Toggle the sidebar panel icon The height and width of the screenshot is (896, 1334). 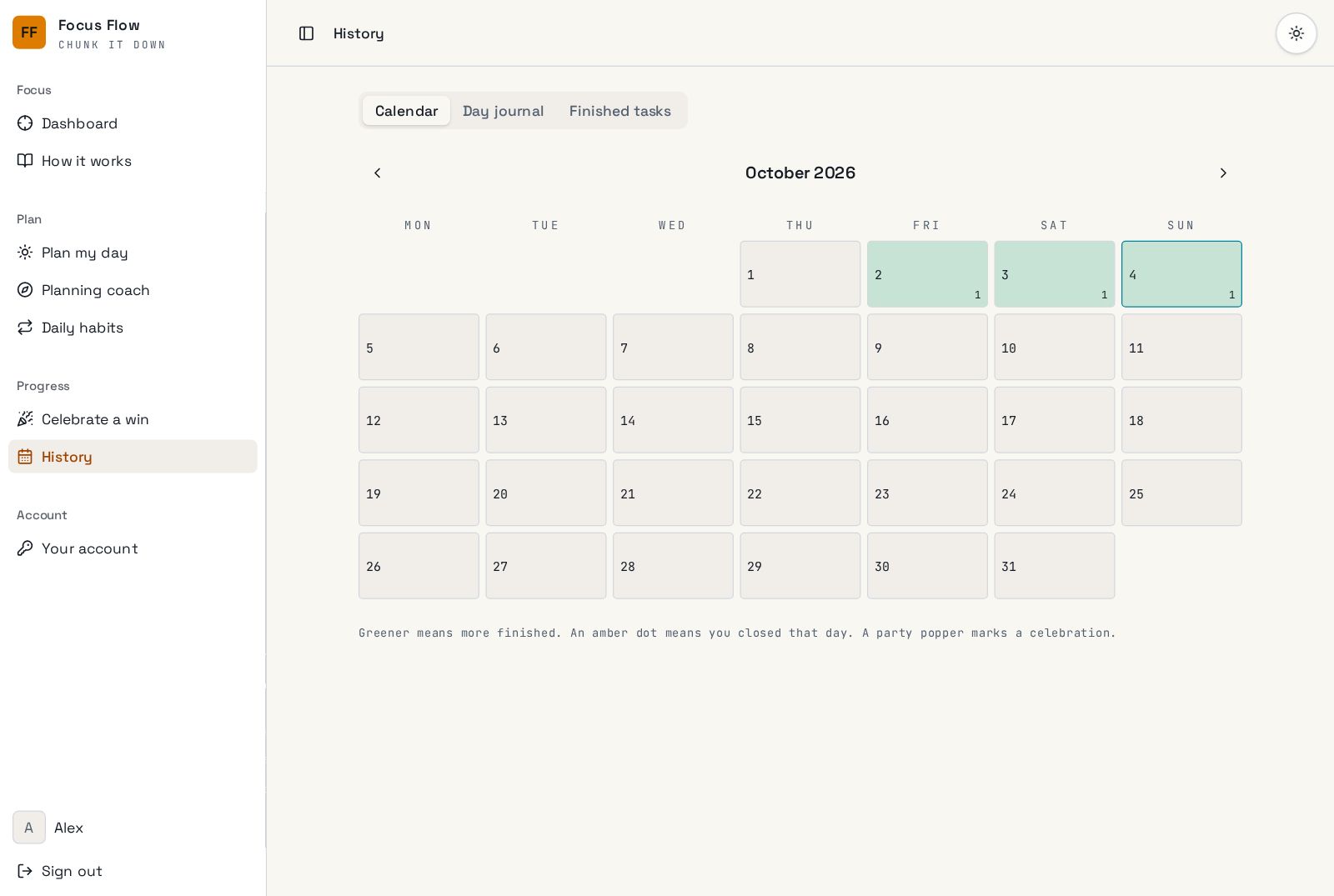306,33
